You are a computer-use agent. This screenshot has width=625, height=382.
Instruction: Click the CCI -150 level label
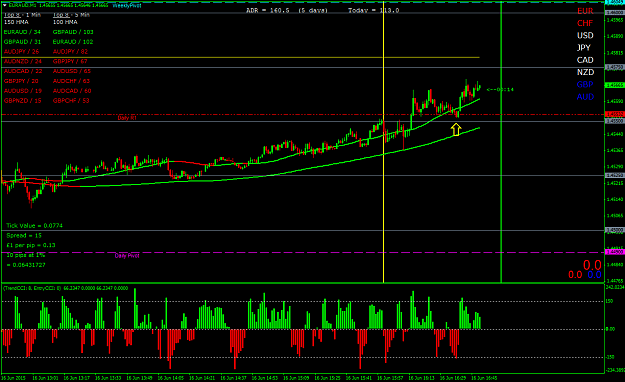click(610, 357)
